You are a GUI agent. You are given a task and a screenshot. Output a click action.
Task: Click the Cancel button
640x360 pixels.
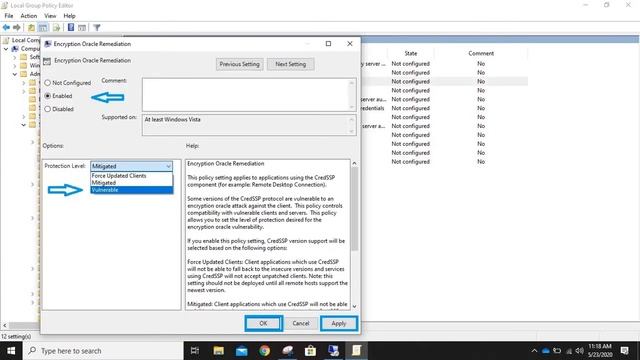point(301,323)
